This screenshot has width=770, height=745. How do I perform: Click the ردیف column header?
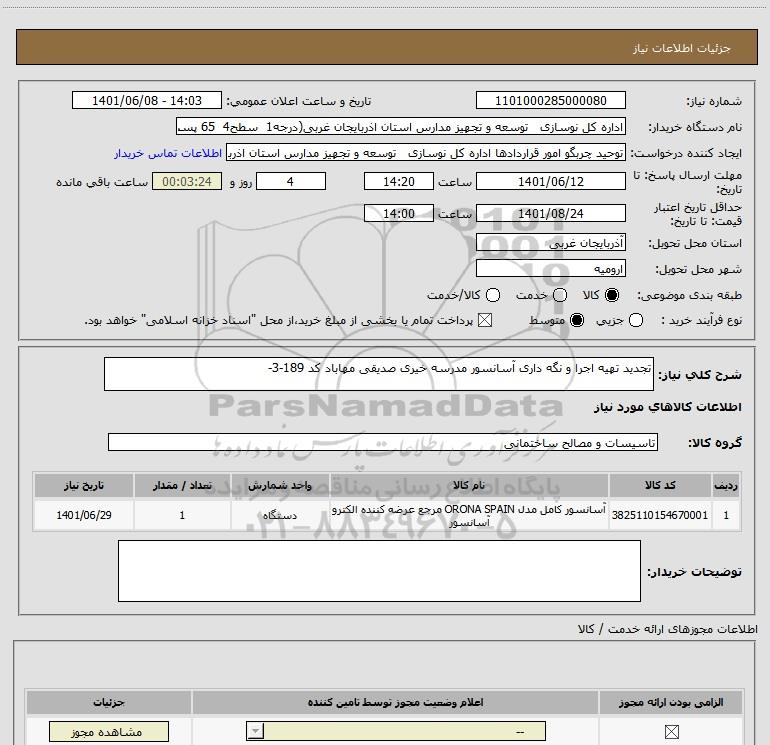[x=726, y=485]
